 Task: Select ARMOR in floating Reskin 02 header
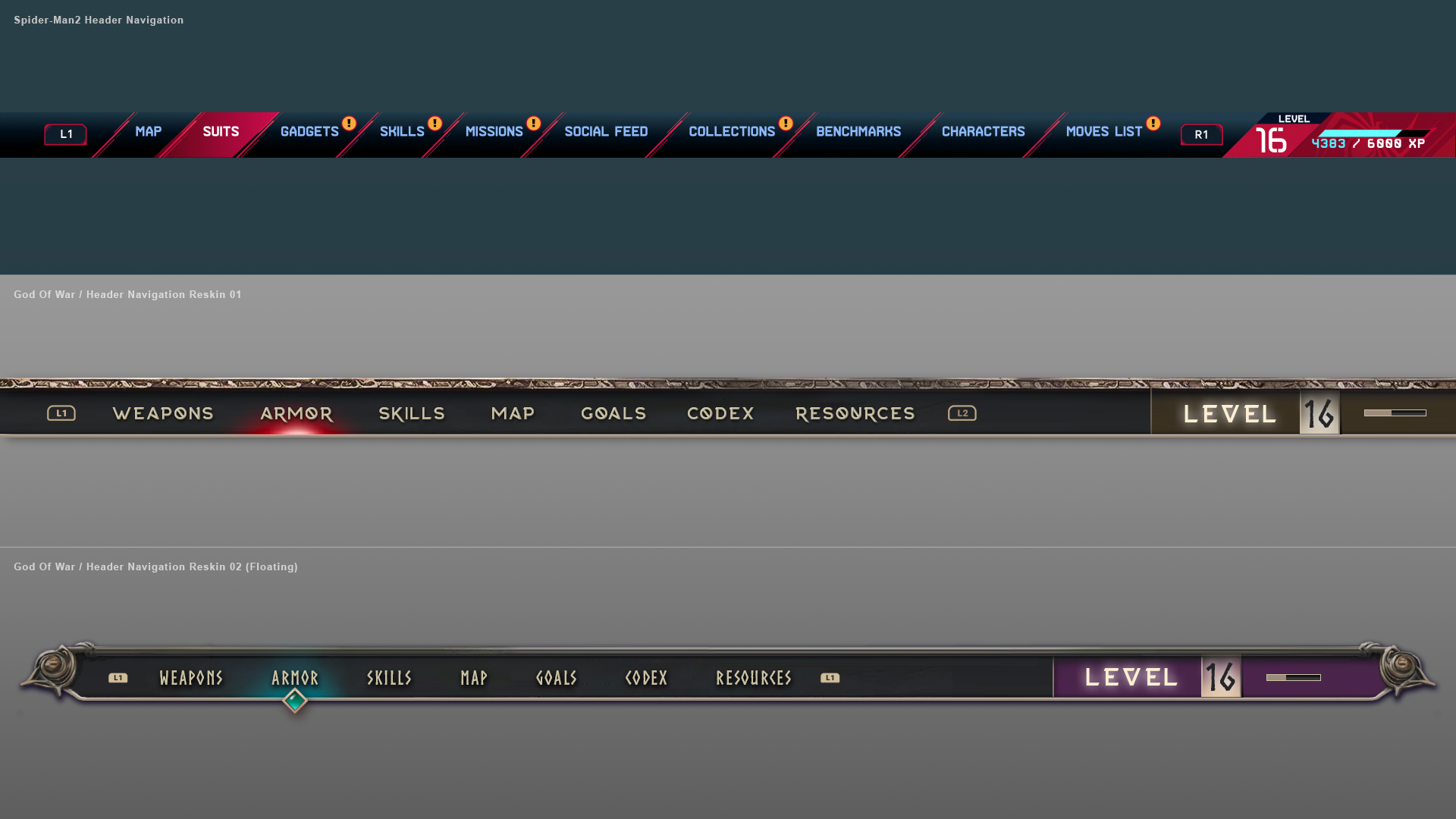pos(295,678)
